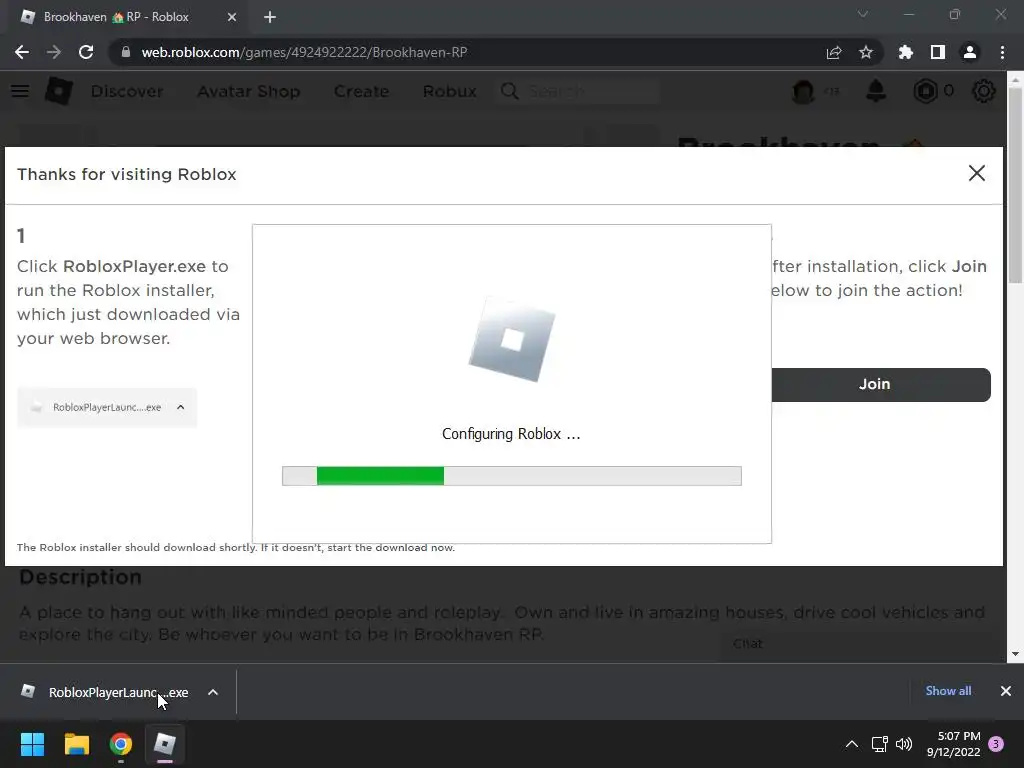Click the scrollbar up arrow

[1015, 80]
